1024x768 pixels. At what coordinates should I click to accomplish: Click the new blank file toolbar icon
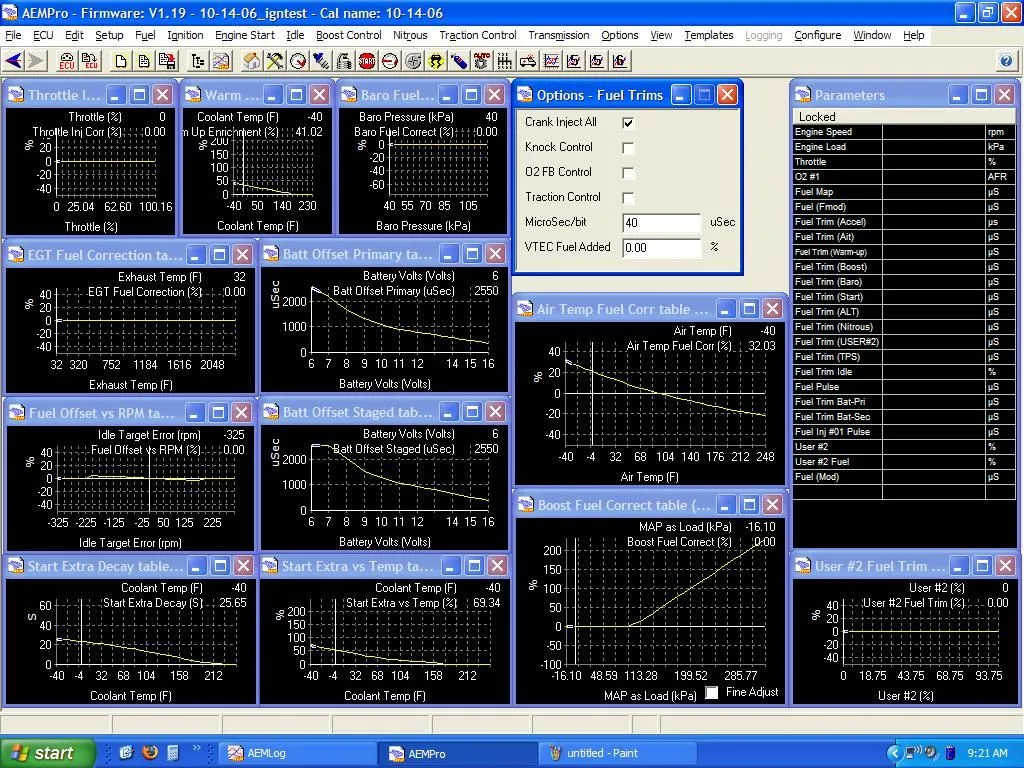pos(120,61)
